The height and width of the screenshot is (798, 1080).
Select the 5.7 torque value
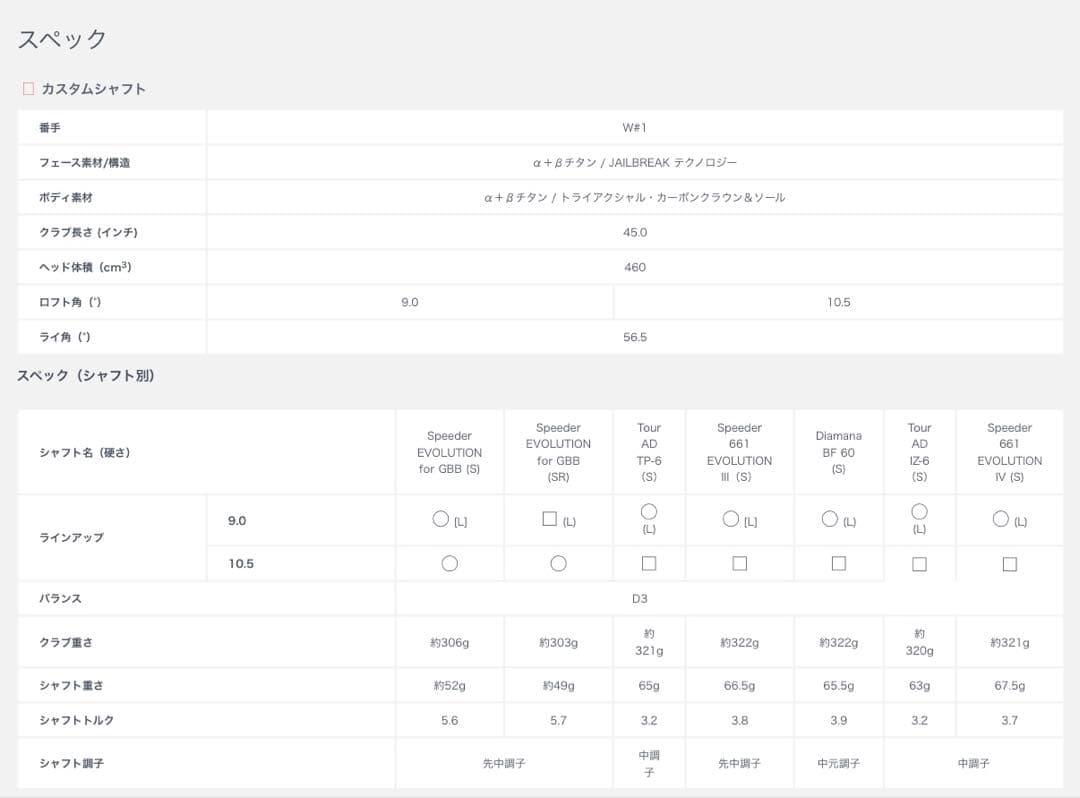tap(558, 720)
